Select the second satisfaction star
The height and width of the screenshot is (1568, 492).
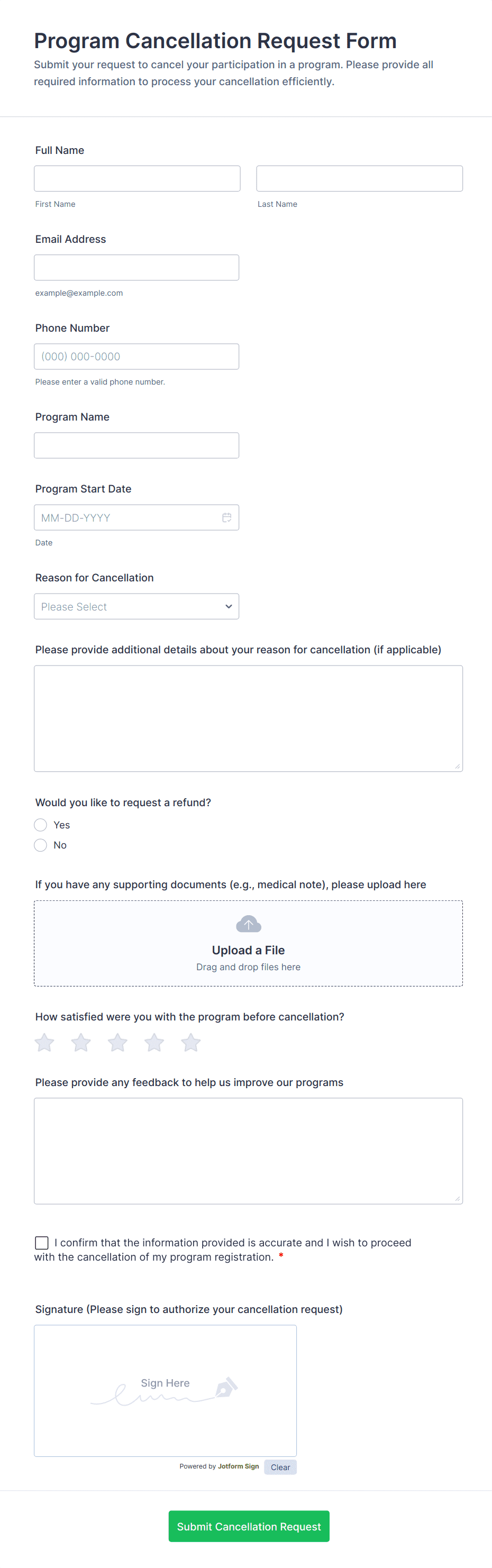pyautogui.click(x=81, y=1043)
